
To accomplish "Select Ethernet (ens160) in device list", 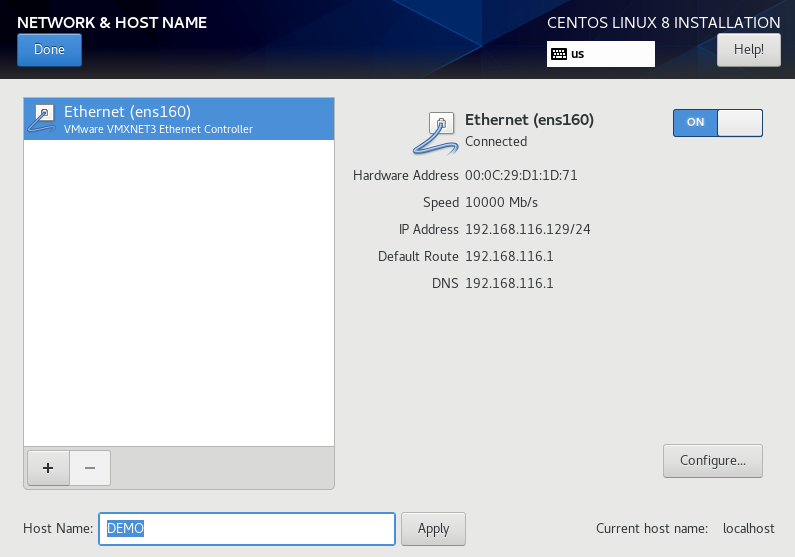I will (x=179, y=119).
